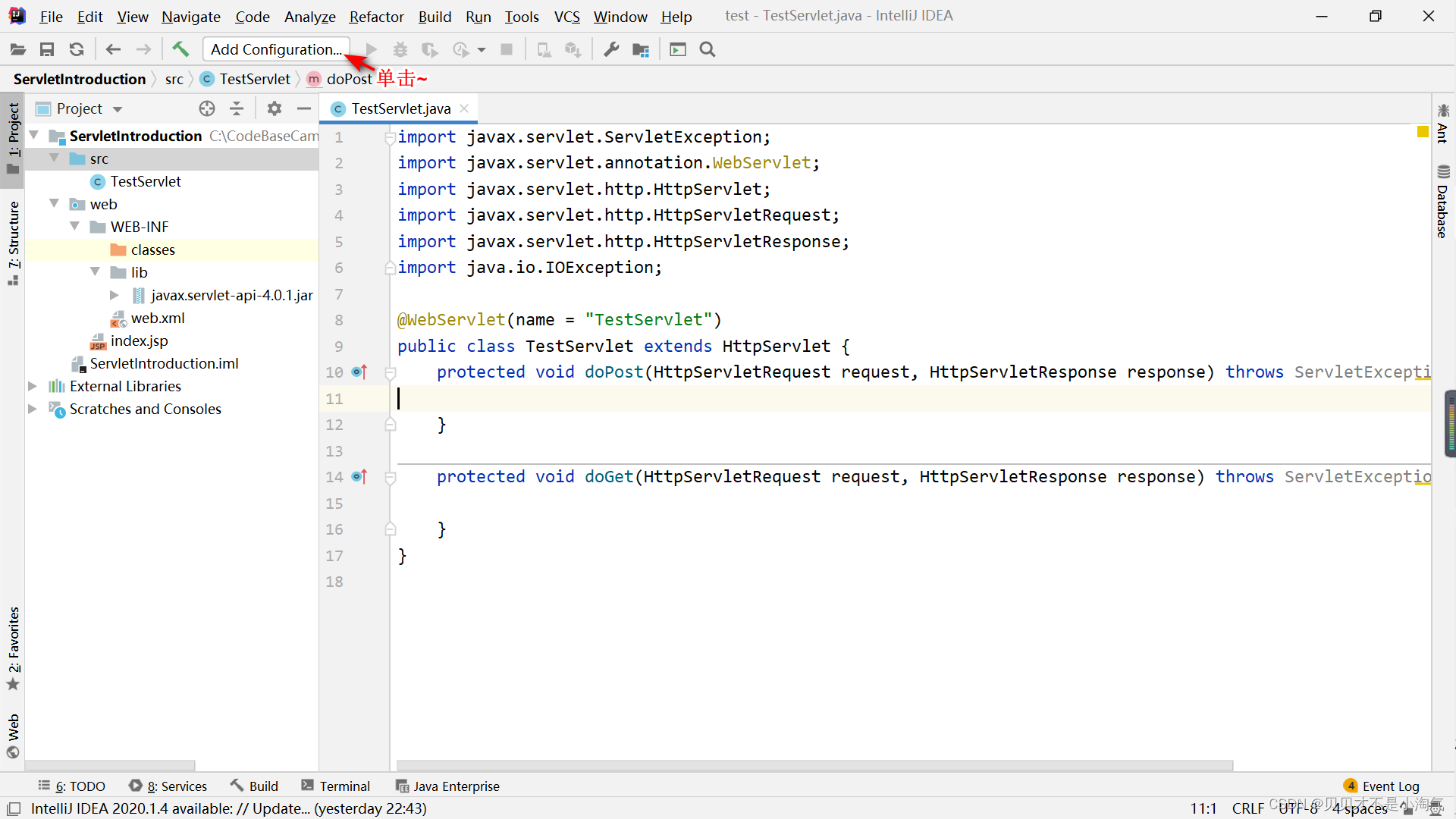The width and height of the screenshot is (1456, 819).
Task: Toggle the Database side panel
Action: pos(1442,202)
